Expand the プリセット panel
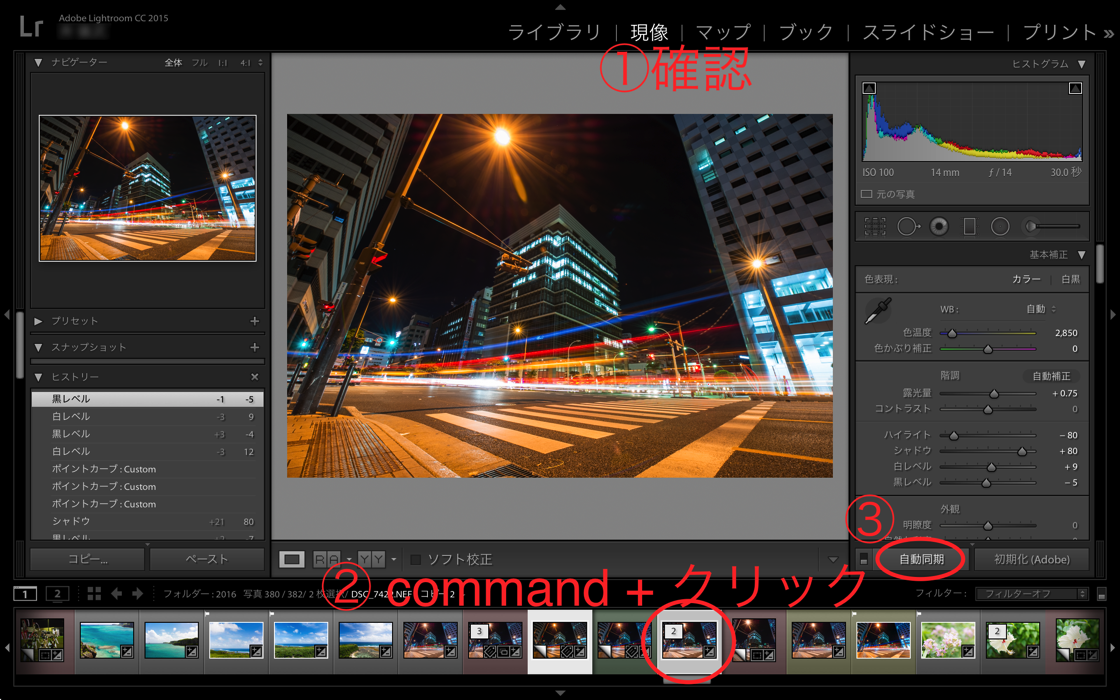1120x700 pixels. pyautogui.click(x=38, y=321)
